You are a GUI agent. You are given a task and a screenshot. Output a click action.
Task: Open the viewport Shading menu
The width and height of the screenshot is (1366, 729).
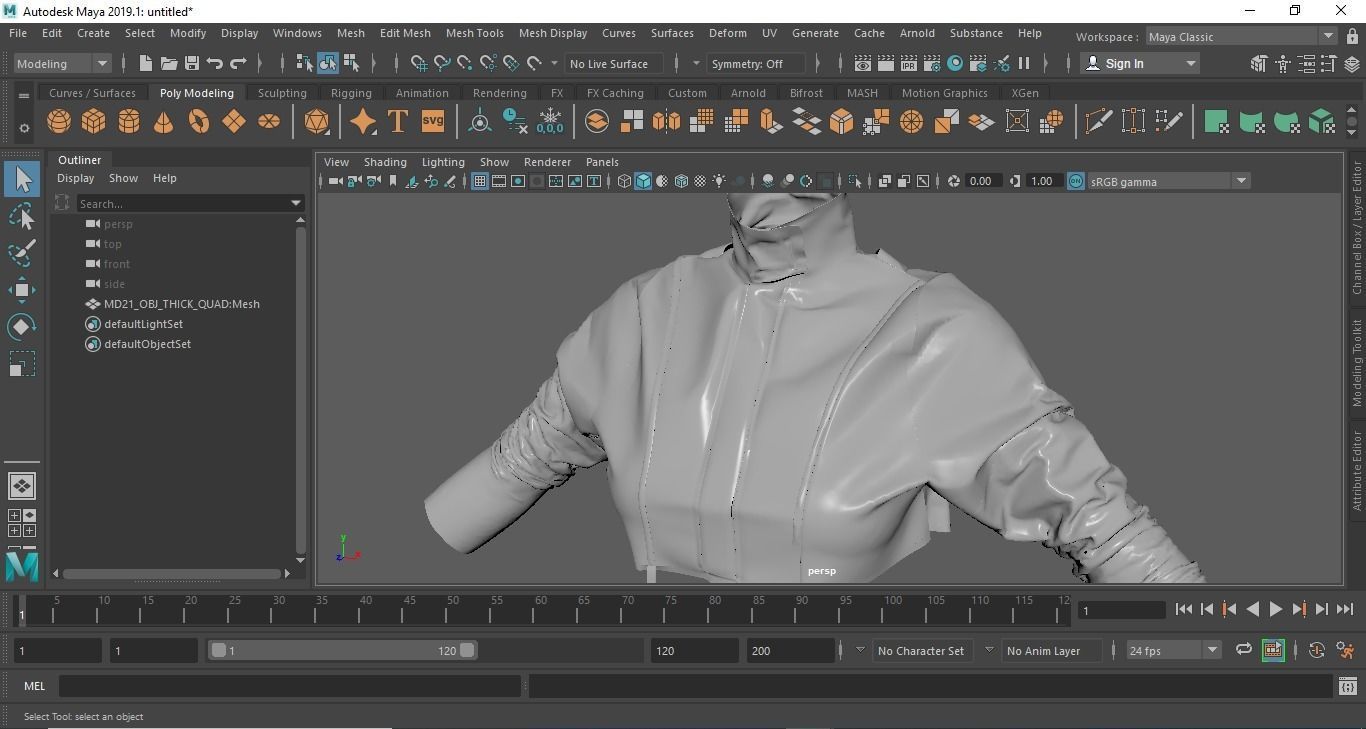pyautogui.click(x=385, y=162)
